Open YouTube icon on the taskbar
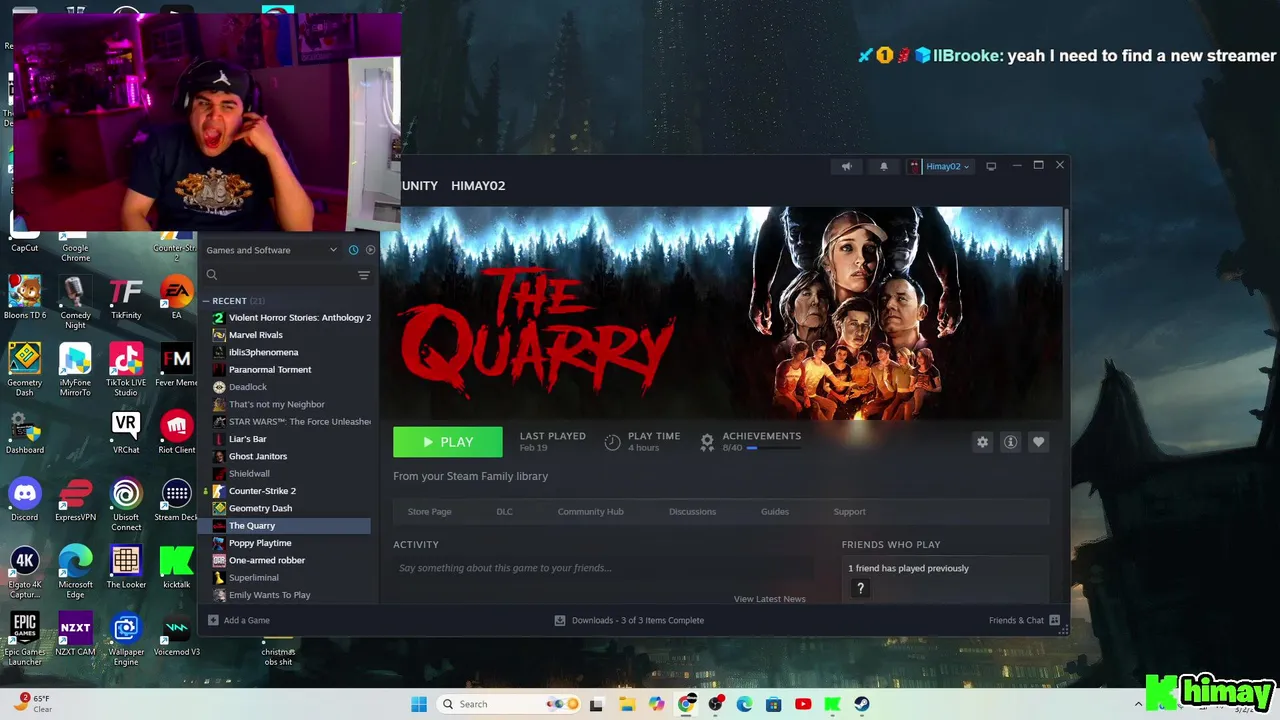The image size is (1280, 720). tap(803, 704)
